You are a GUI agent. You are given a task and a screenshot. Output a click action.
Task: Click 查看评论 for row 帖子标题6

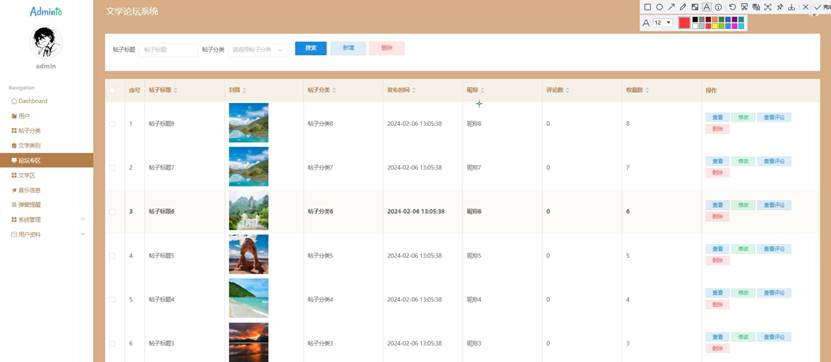coord(774,206)
